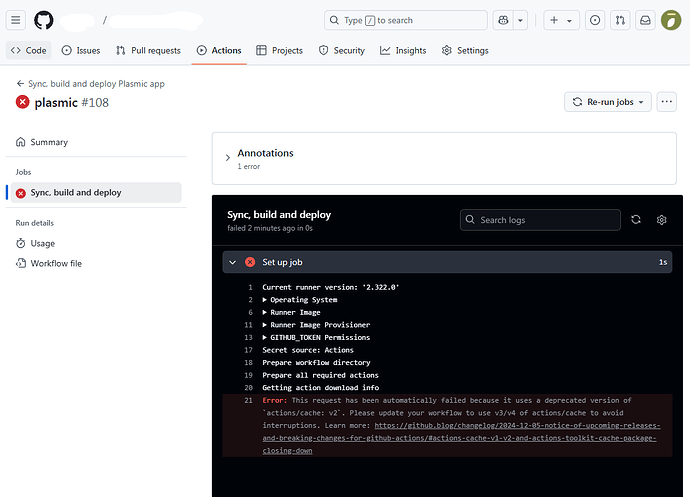
Task: Click the '1 error' annotations count
Action: [249, 166]
